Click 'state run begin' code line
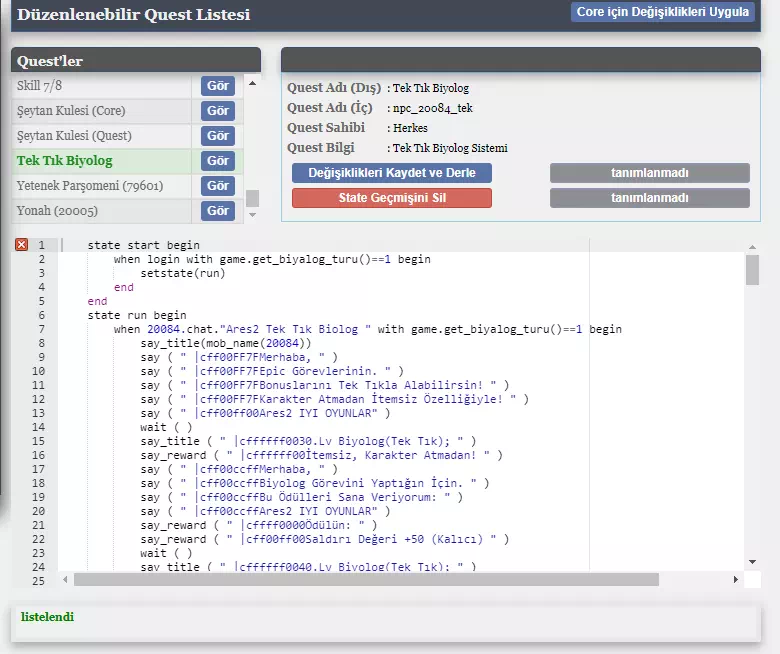This screenshot has width=780, height=654. pos(137,315)
